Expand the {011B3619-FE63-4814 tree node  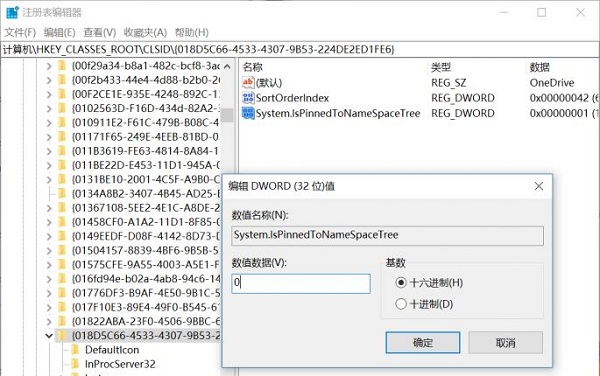[49, 151]
